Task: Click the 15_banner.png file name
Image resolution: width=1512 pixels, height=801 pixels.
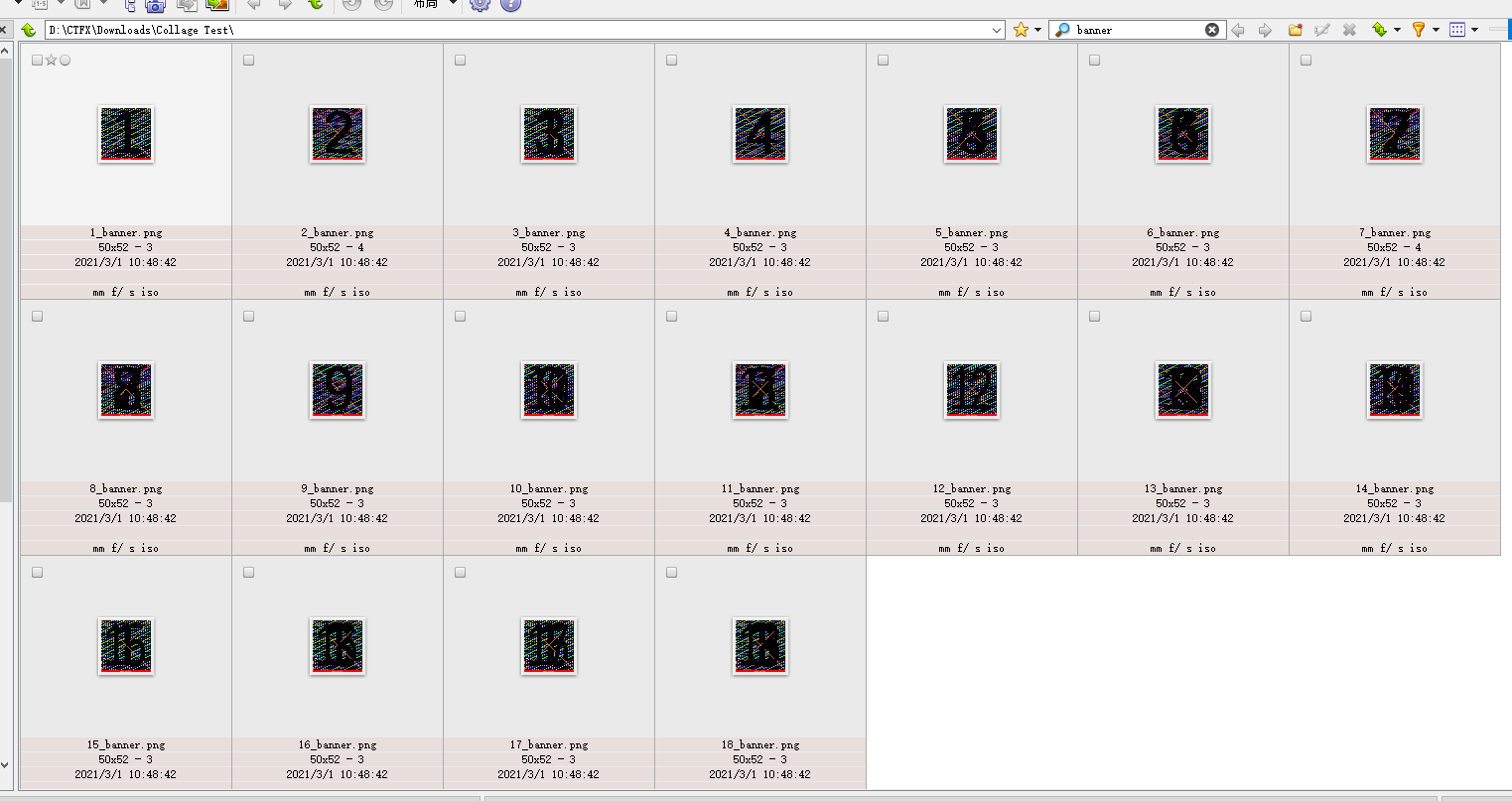Action: (x=126, y=745)
